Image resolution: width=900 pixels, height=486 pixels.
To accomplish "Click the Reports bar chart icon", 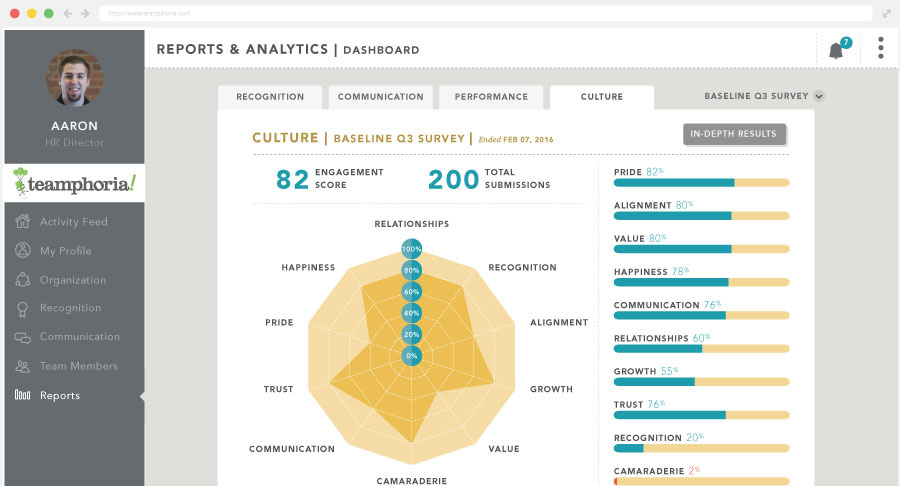I will point(22,395).
